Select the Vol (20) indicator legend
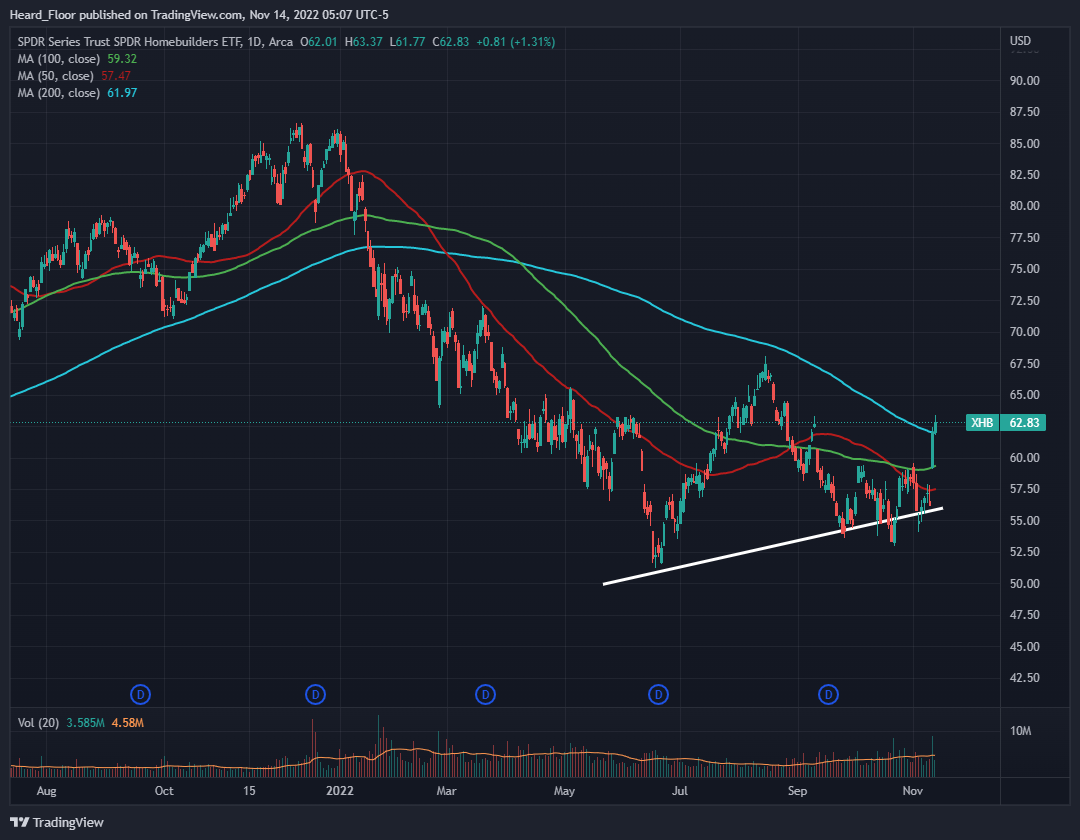Viewport: 1080px width, 840px height. [38, 723]
